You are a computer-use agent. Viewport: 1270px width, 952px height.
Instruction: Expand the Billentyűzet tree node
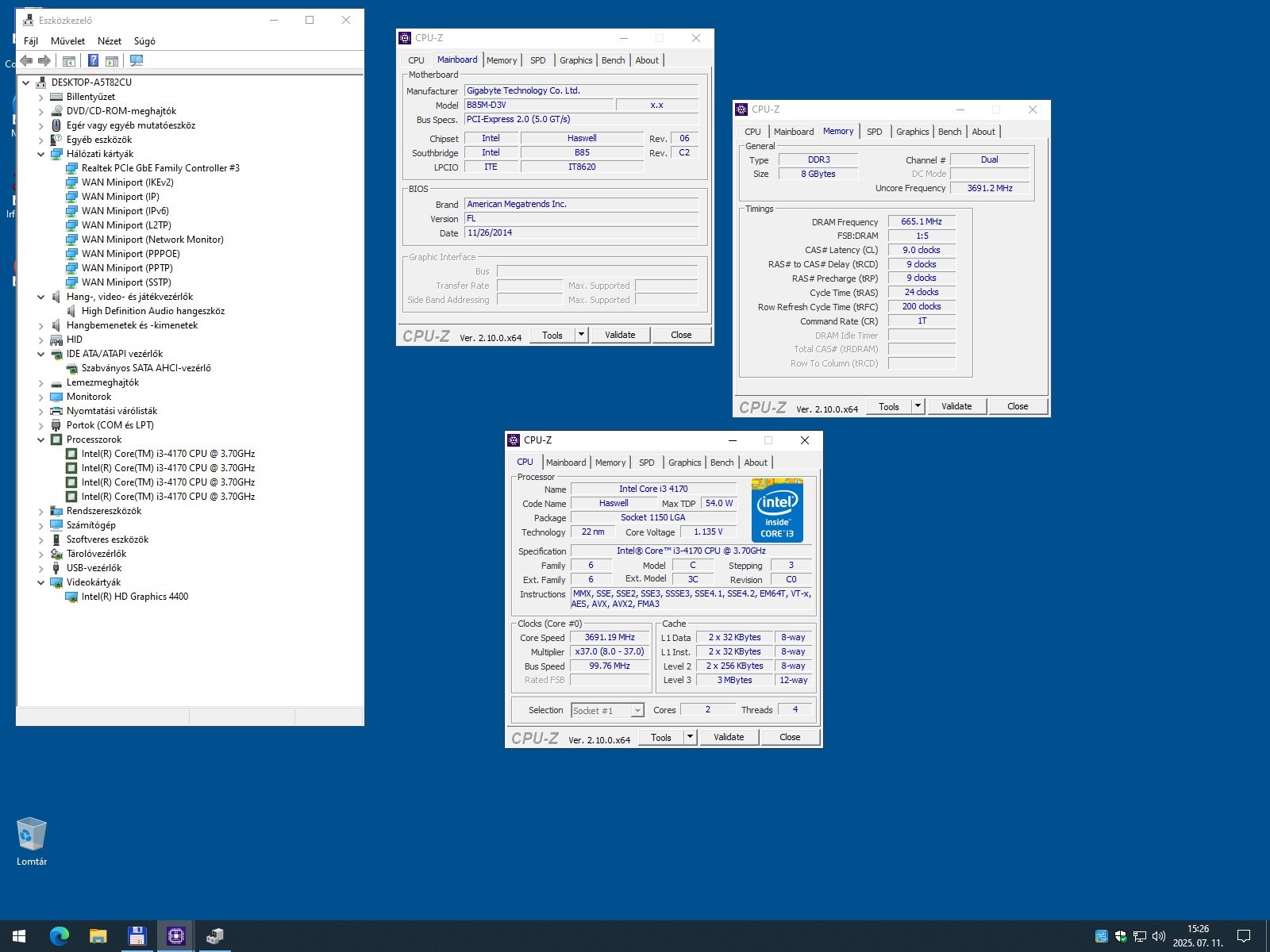point(41,97)
